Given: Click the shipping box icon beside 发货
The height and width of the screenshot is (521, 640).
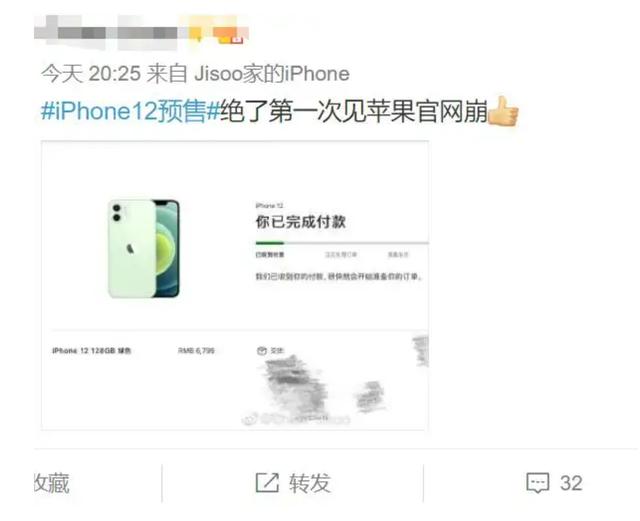Looking at the screenshot, I should point(262,350).
